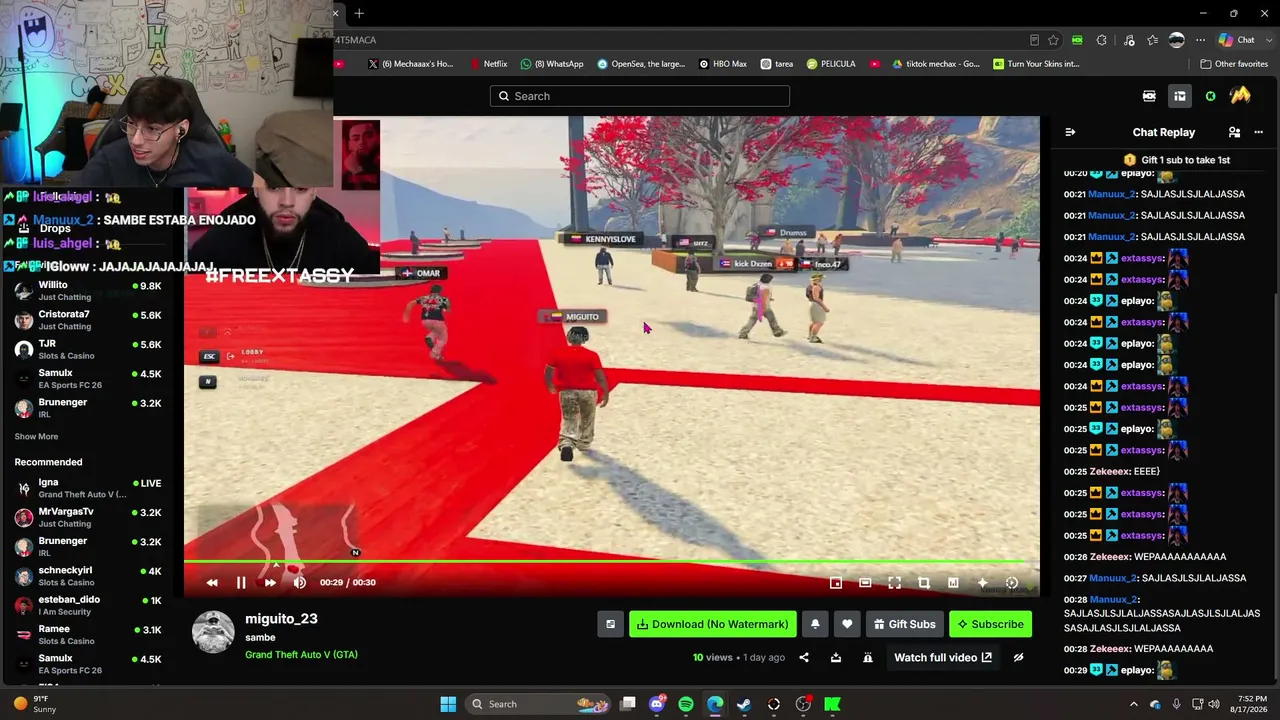Image resolution: width=1280 pixels, height=720 pixels.
Task: Rewind the clip with the backward button
Action: pos(212,582)
